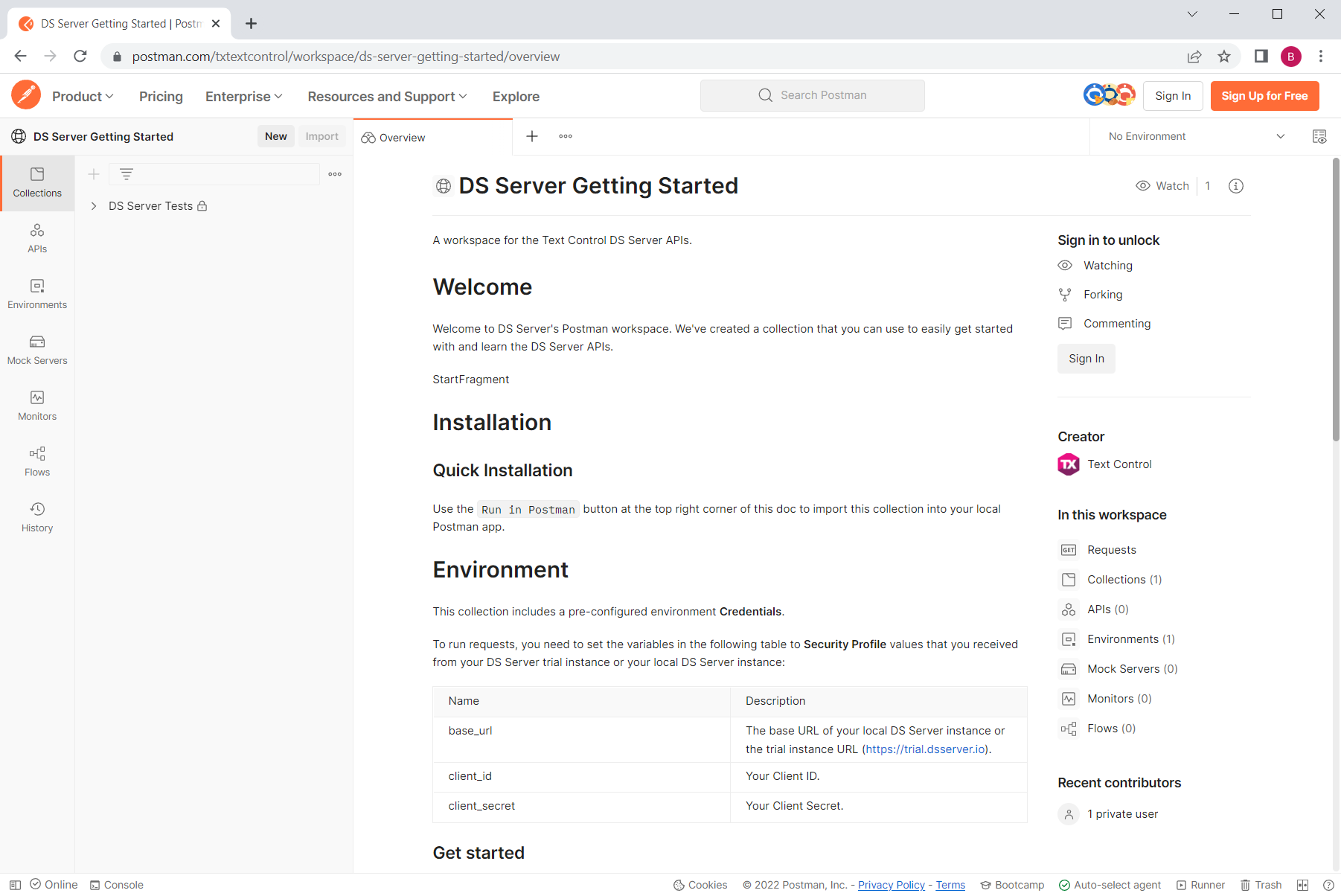Viewport: 1341px width, 896px height.
Task: Click the create new collection plus icon
Action: [x=94, y=174]
